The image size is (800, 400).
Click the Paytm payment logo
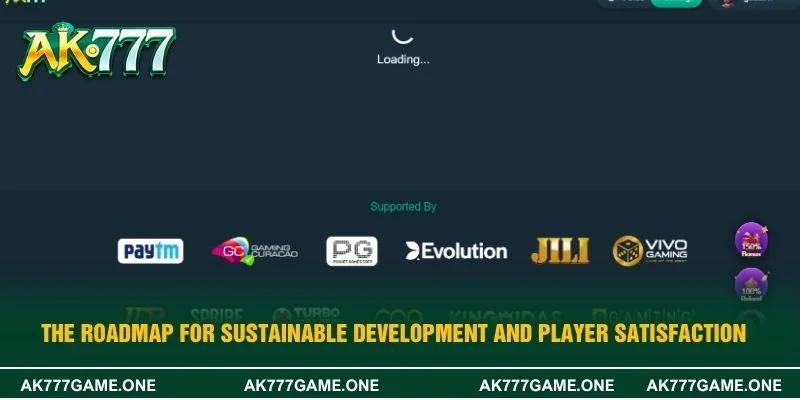151,251
